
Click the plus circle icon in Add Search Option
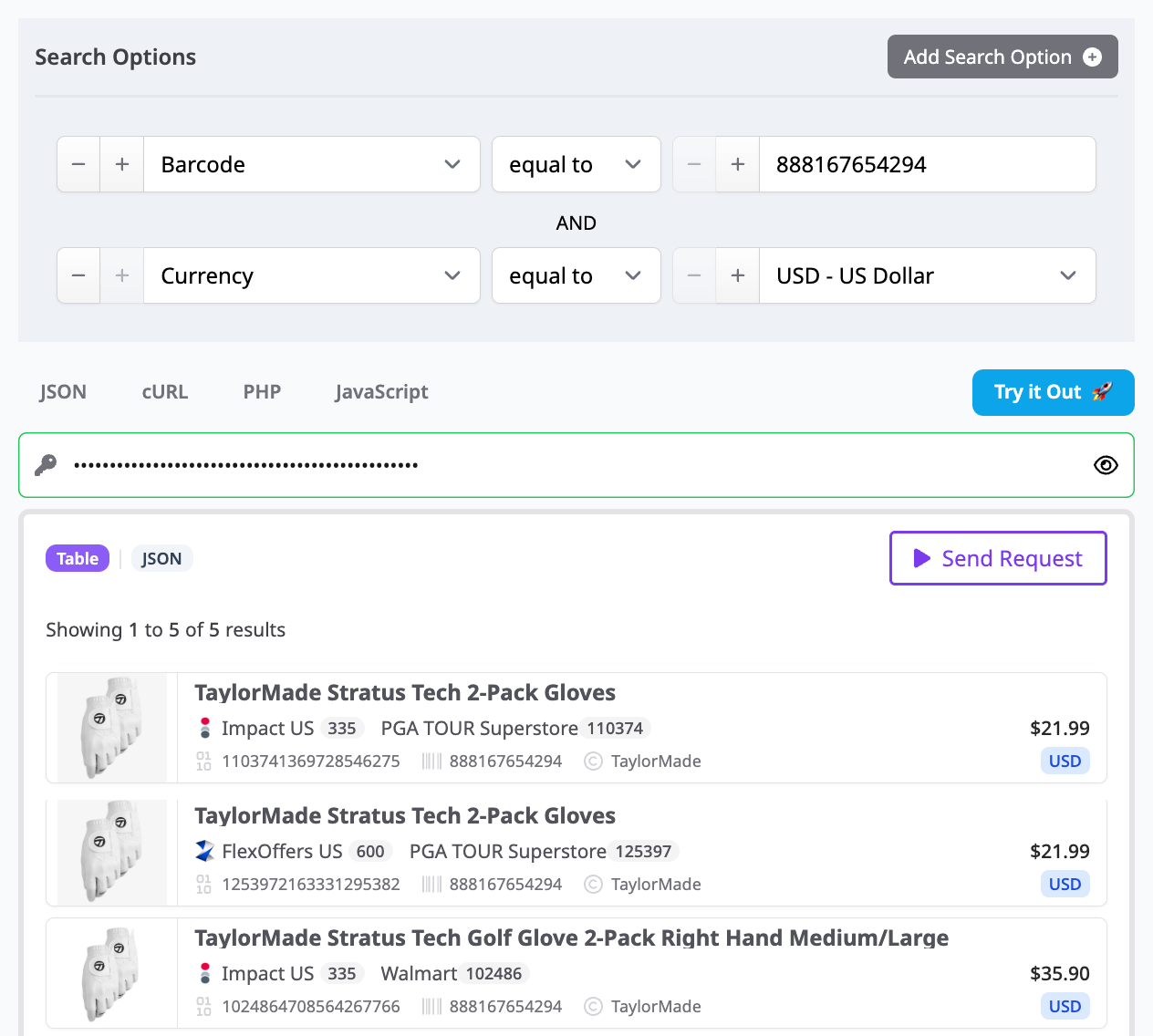(1092, 57)
